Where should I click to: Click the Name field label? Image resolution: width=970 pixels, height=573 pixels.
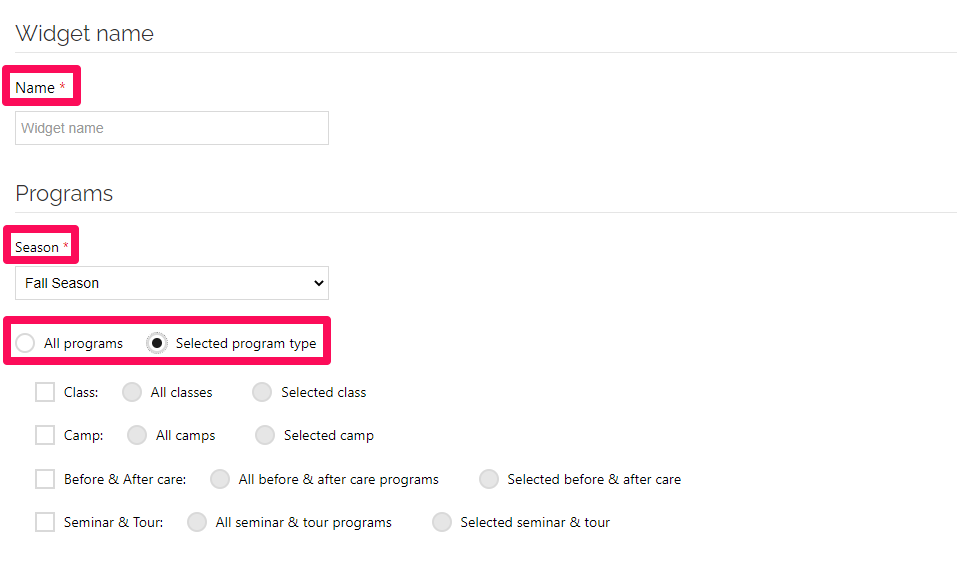pos(35,88)
